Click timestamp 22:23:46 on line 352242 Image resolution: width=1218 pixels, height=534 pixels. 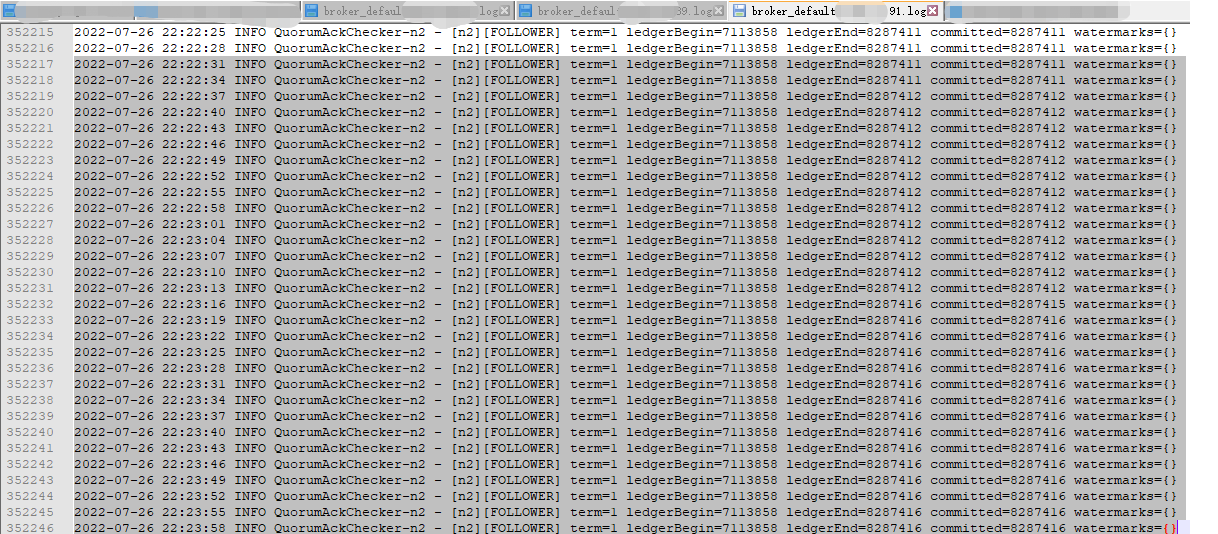[194, 464]
